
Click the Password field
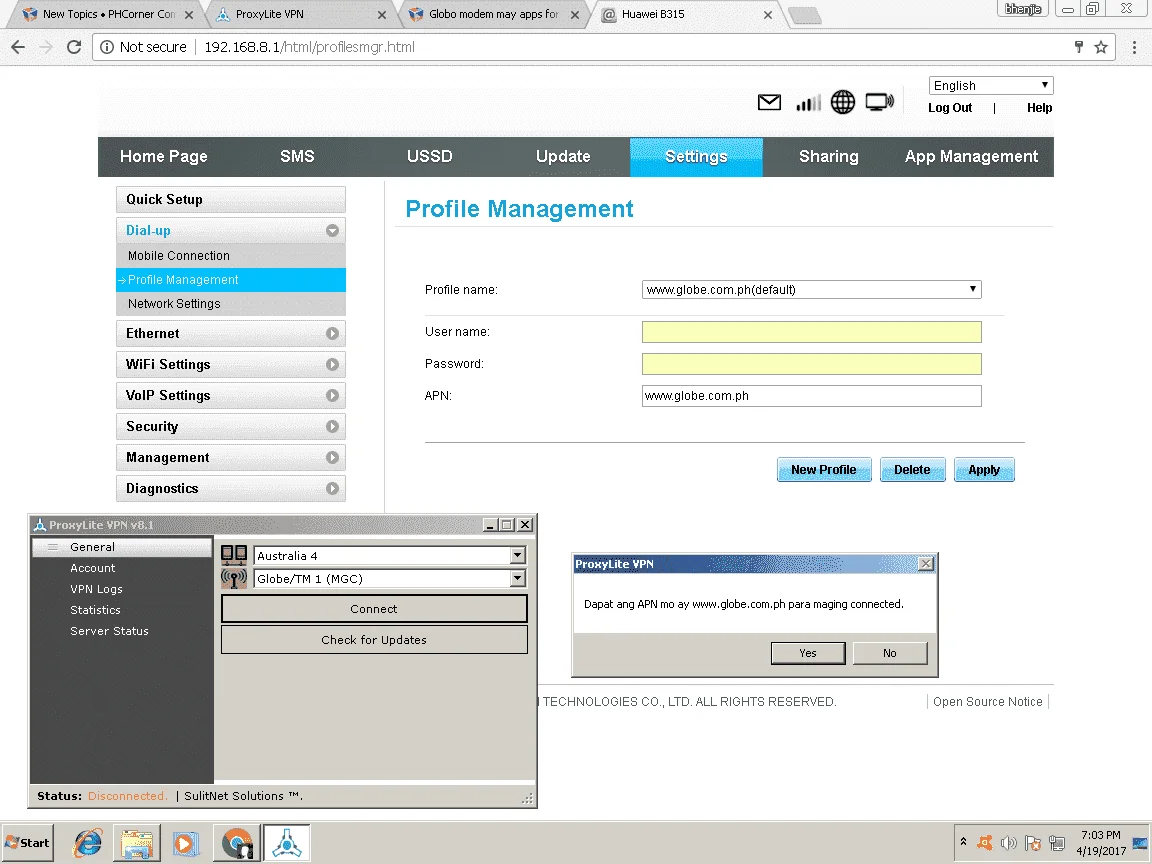[811, 364]
